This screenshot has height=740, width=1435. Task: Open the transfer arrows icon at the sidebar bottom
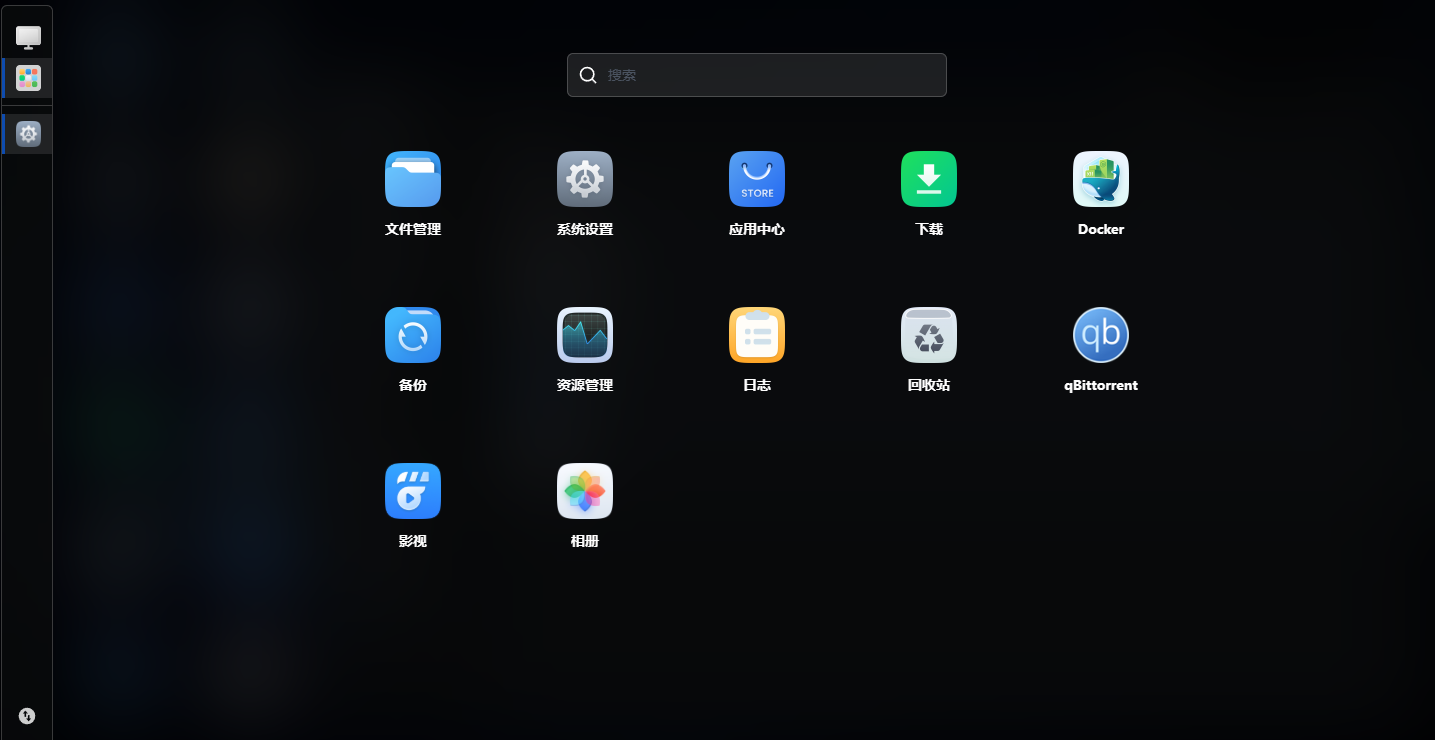coord(27,715)
